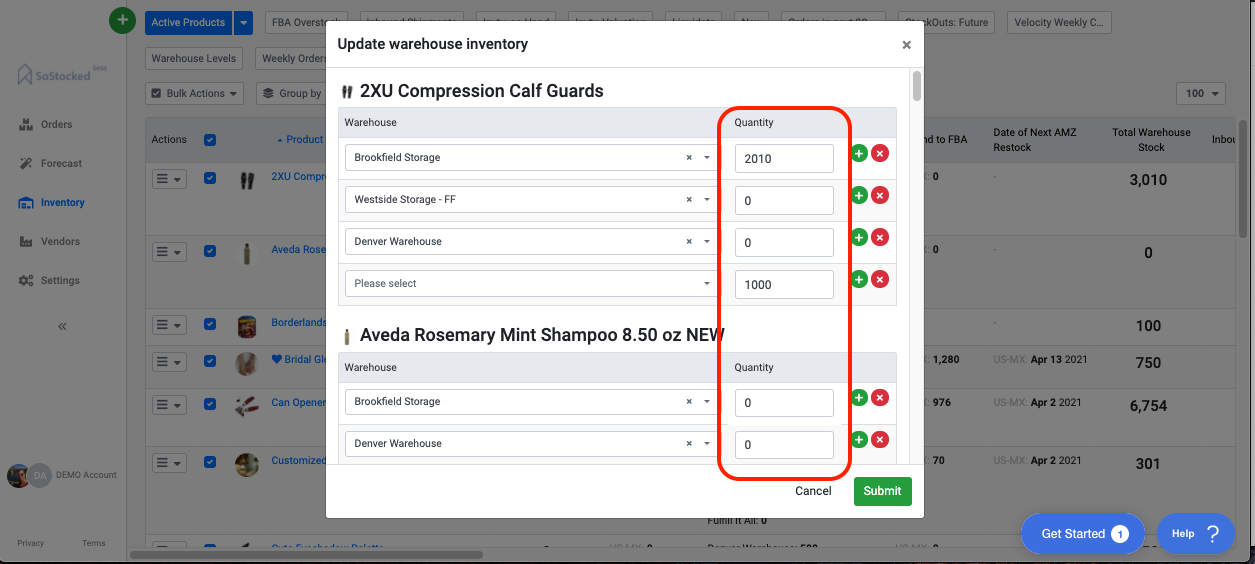Image resolution: width=1255 pixels, height=564 pixels.
Task: Clear Brookfield Storage selection for Aveda Shampoo
Action: click(x=689, y=402)
